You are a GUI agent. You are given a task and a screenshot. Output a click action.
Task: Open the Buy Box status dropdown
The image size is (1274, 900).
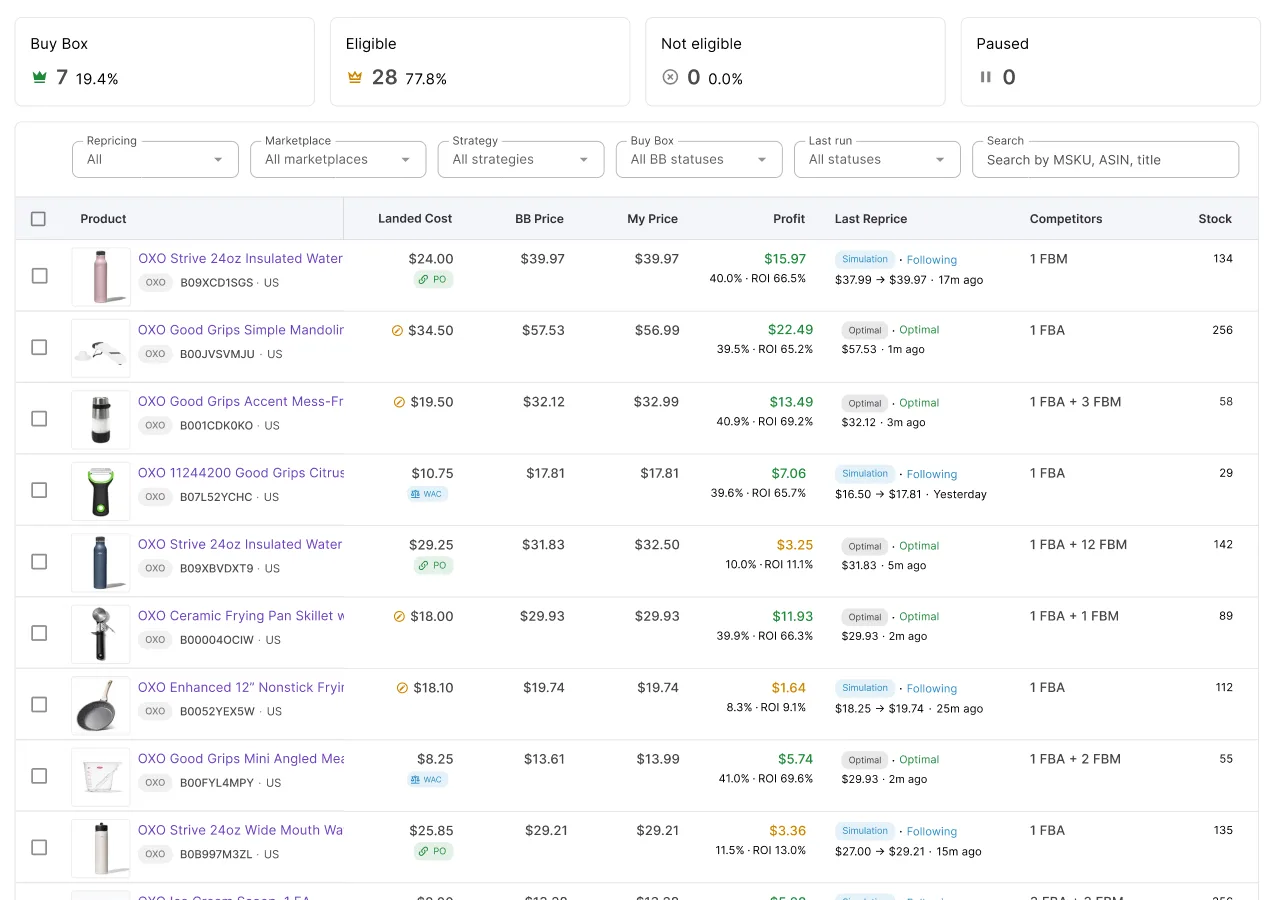(x=699, y=159)
